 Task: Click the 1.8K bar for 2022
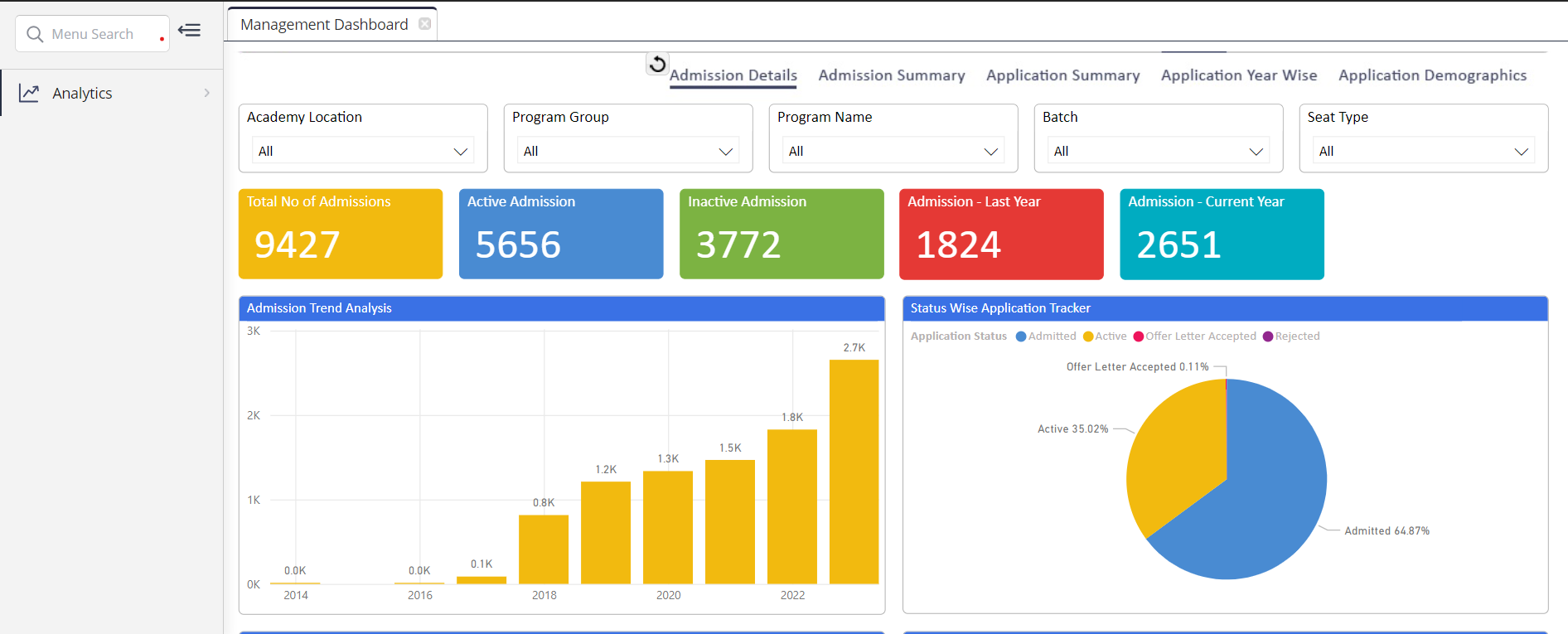click(x=792, y=507)
